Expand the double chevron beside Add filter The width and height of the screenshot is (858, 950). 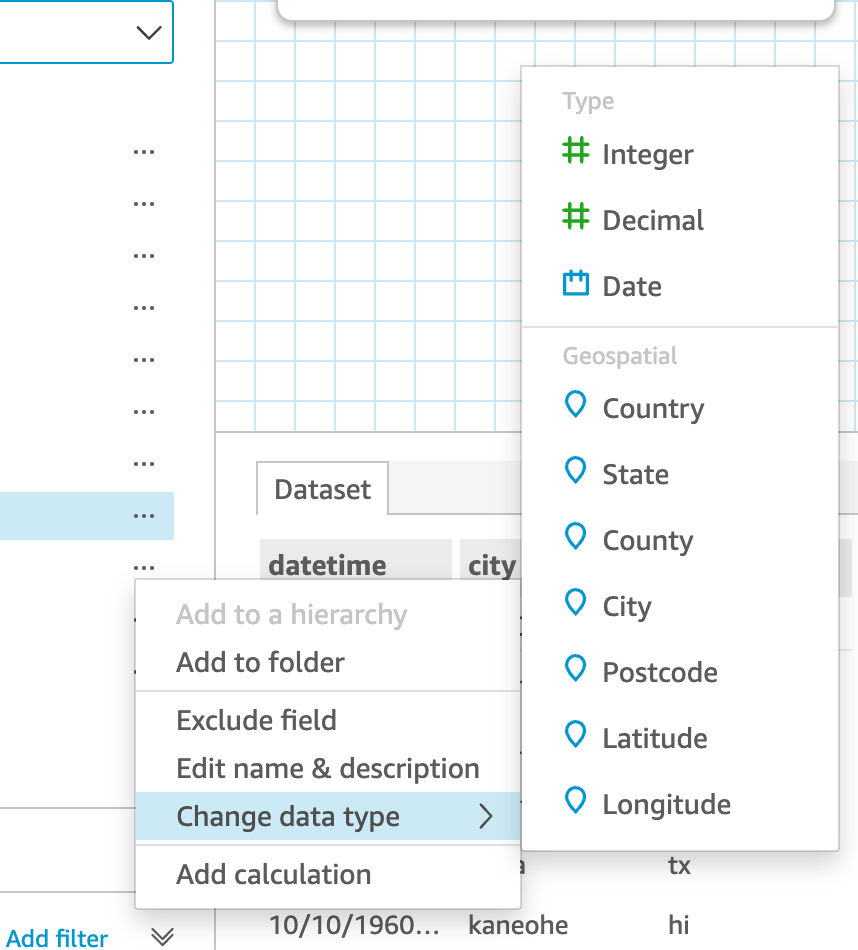(x=162, y=937)
